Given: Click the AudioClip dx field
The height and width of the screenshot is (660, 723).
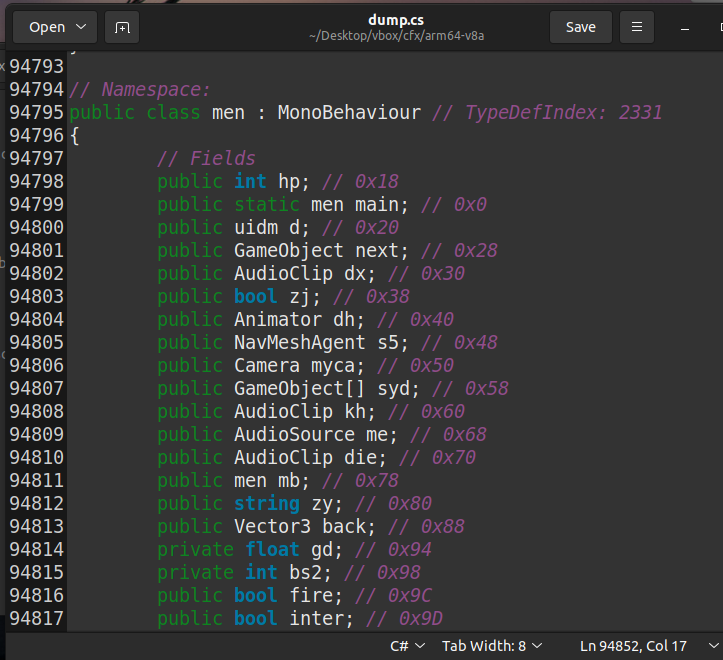Looking at the screenshot, I should (305, 274).
